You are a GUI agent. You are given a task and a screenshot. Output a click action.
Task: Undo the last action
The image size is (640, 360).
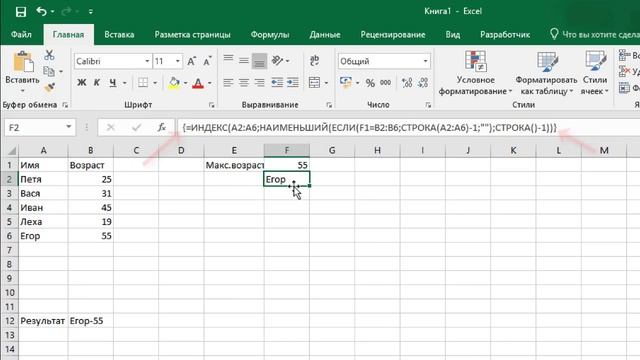pos(41,11)
